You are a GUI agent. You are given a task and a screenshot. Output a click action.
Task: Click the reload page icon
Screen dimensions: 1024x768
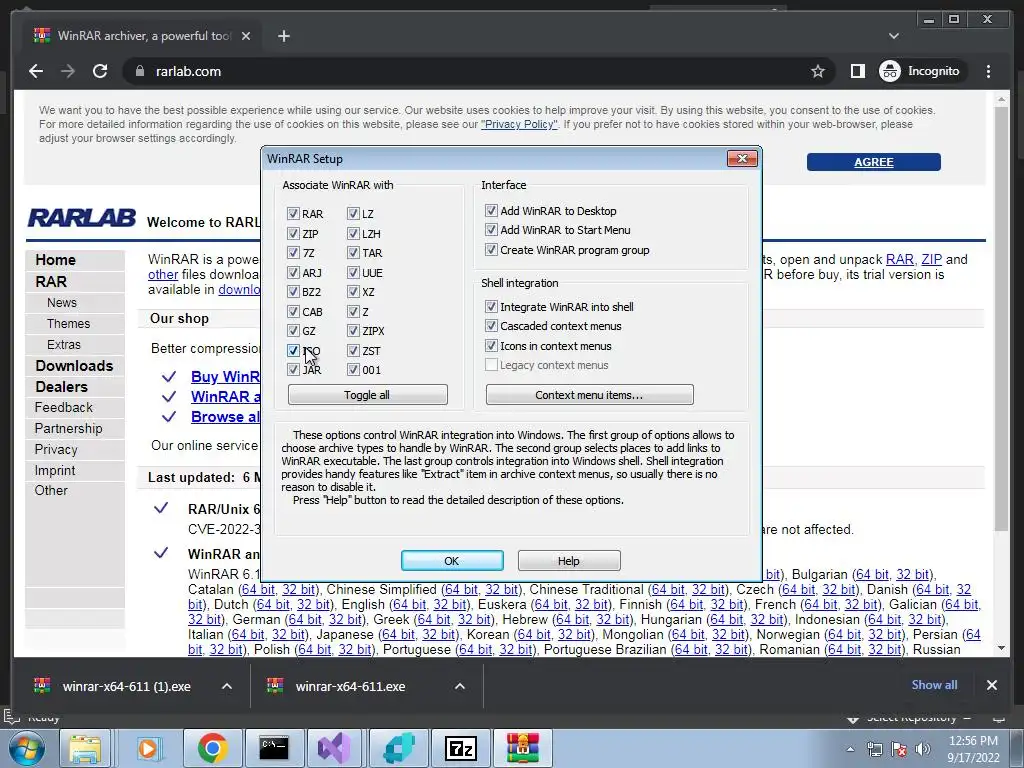click(x=100, y=71)
